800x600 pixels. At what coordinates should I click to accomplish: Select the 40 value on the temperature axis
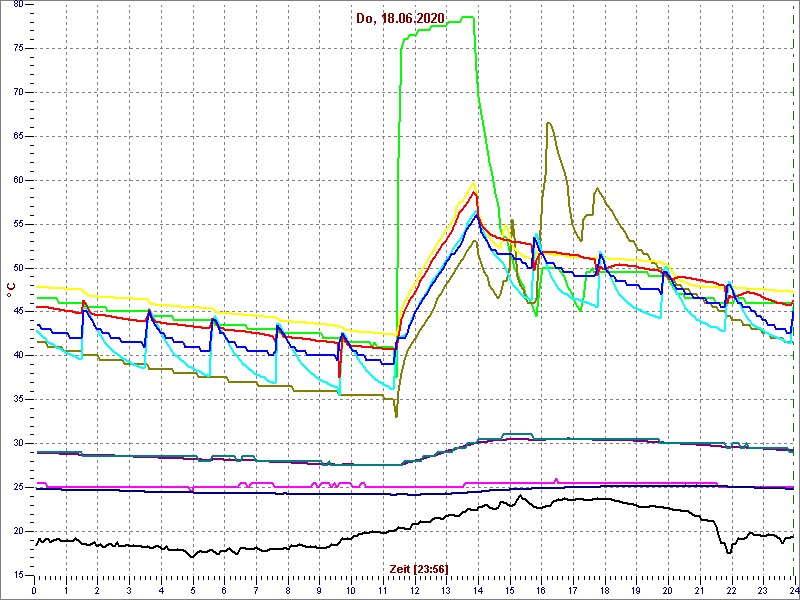click(x=19, y=356)
